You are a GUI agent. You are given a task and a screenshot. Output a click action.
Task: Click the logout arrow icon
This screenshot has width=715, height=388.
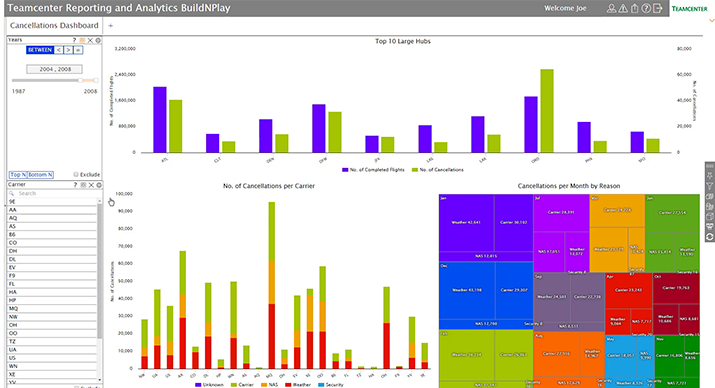pos(658,8)
